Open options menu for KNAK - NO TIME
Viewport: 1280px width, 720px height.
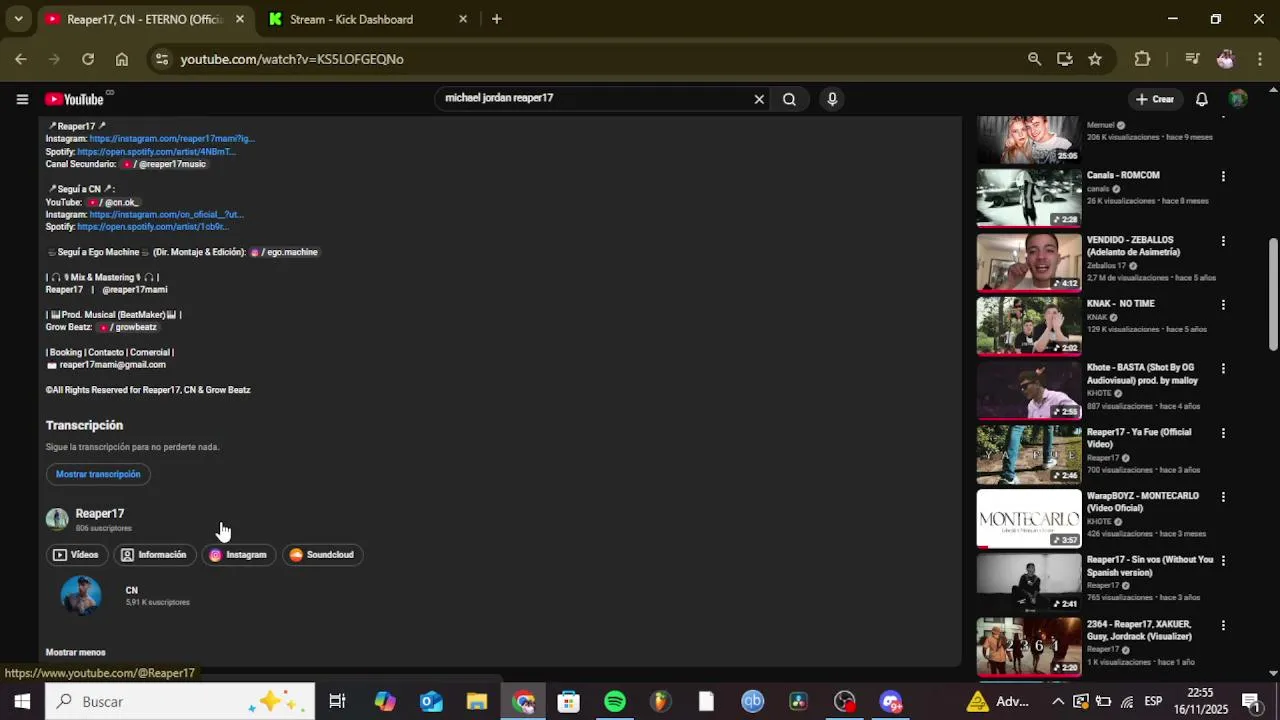pos(1222,305)
